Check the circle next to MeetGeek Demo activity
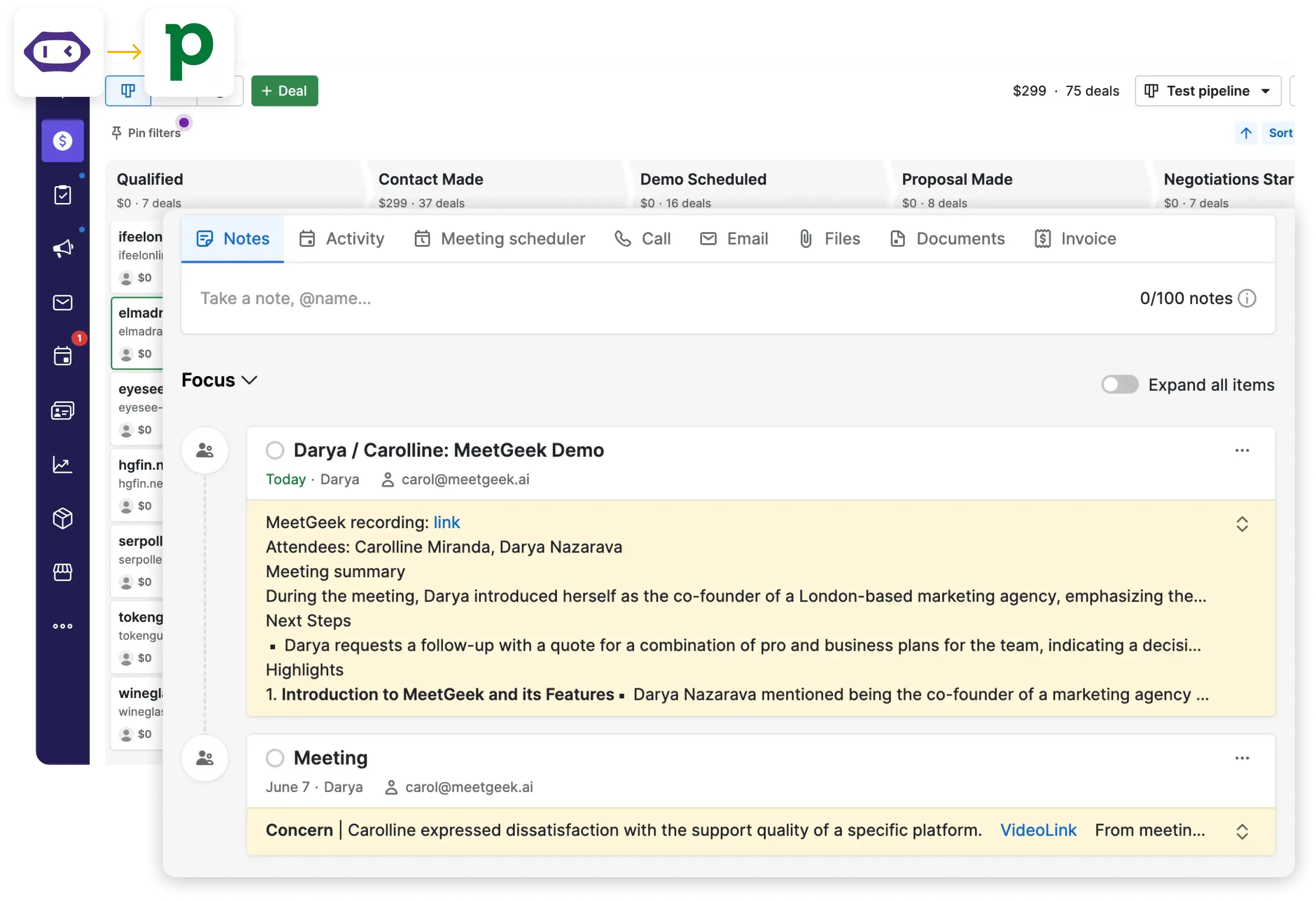Image resolution: width=1316 pixels, height=901 pixels. click(x=275, y=450)
